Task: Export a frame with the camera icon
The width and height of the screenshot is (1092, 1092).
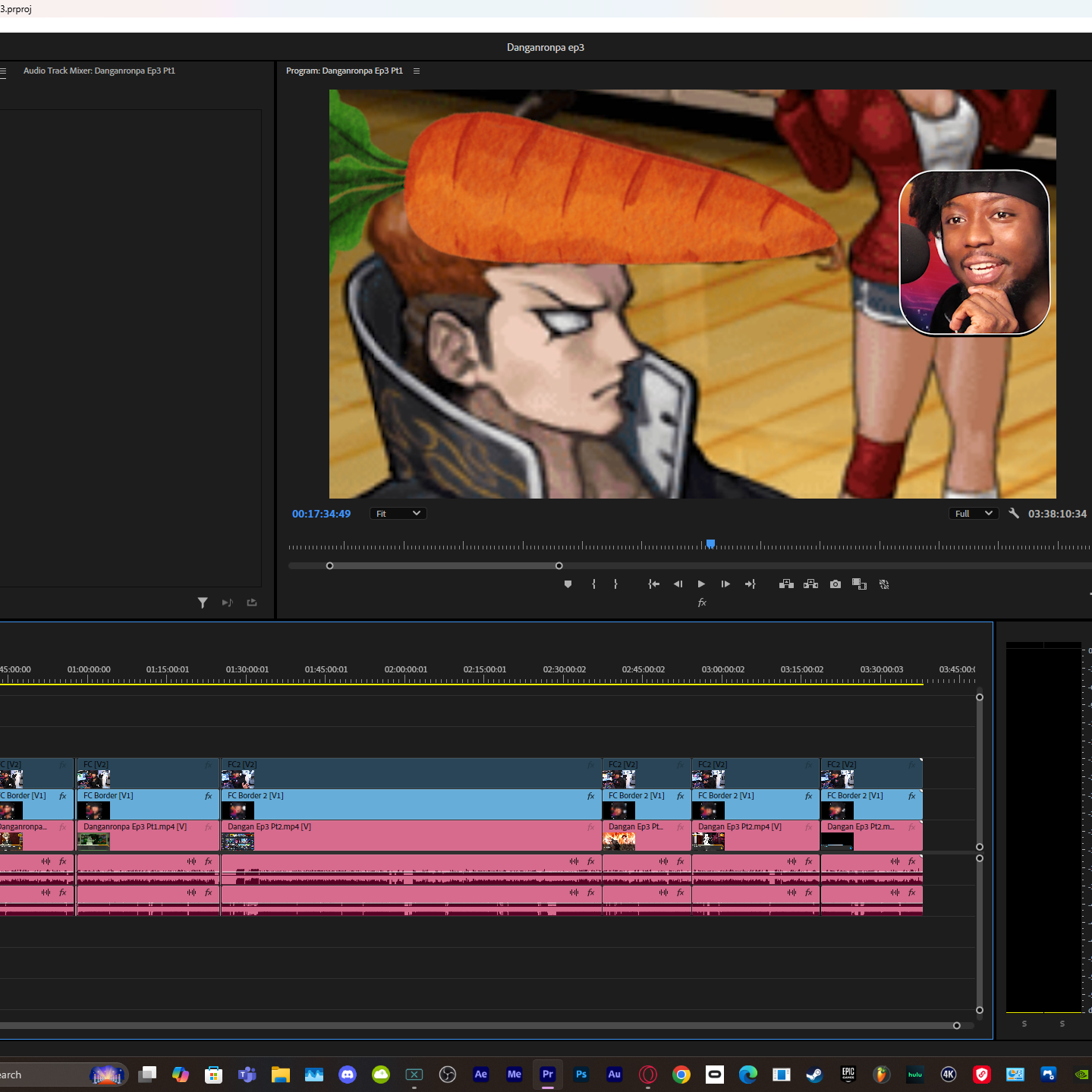Action: click(x=836, y=584)
